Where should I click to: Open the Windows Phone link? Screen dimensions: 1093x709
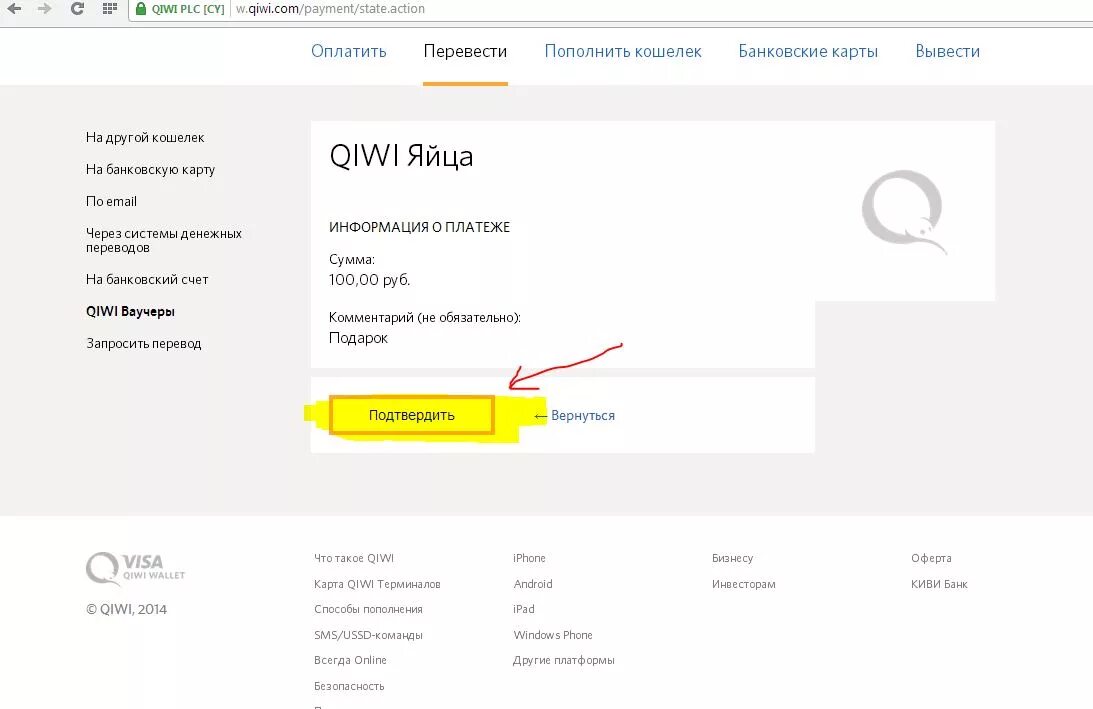pyautogui.click(x=553, y=635)
